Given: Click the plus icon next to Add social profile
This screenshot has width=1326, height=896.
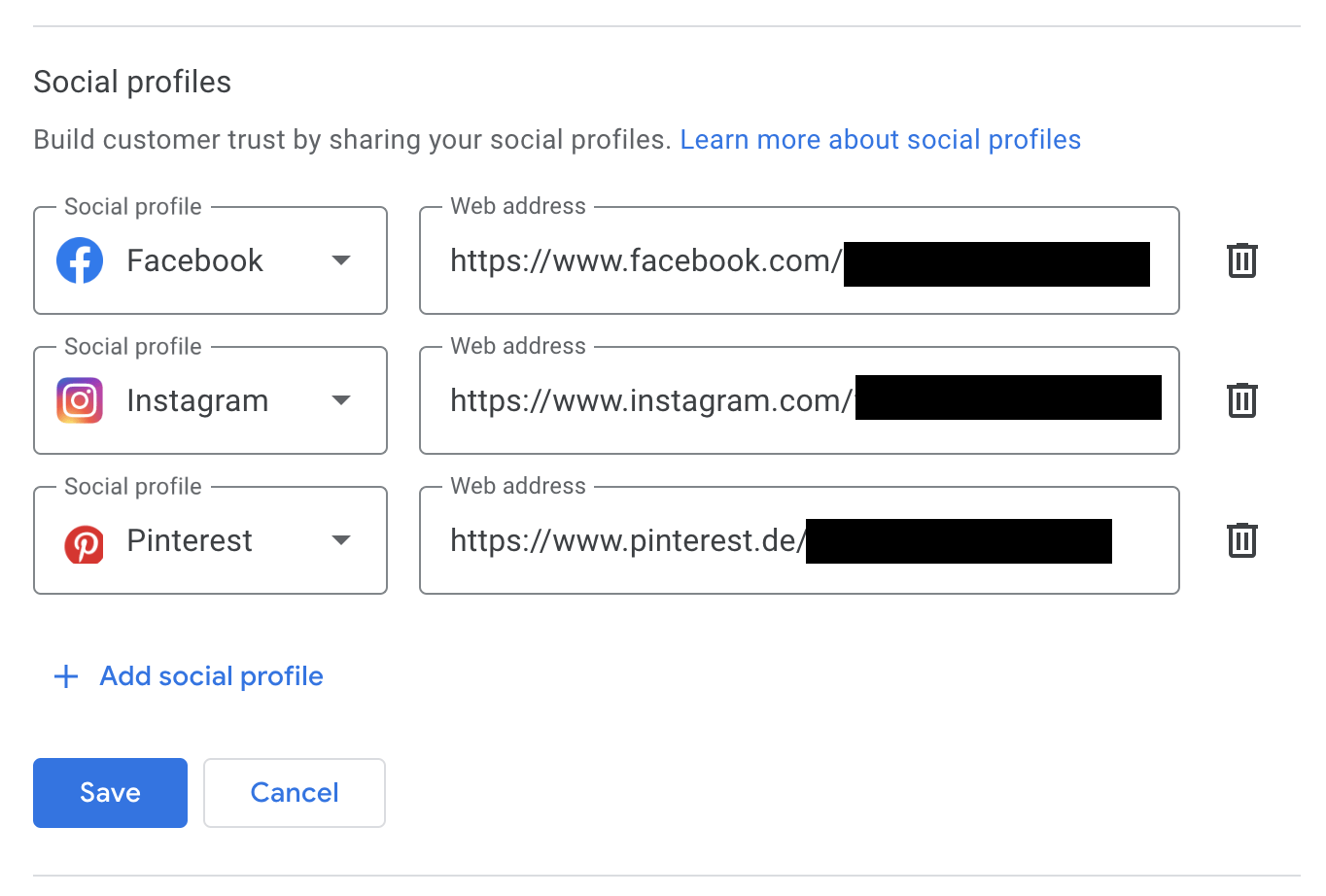Looking at the screenshot, I should point(64,675).
